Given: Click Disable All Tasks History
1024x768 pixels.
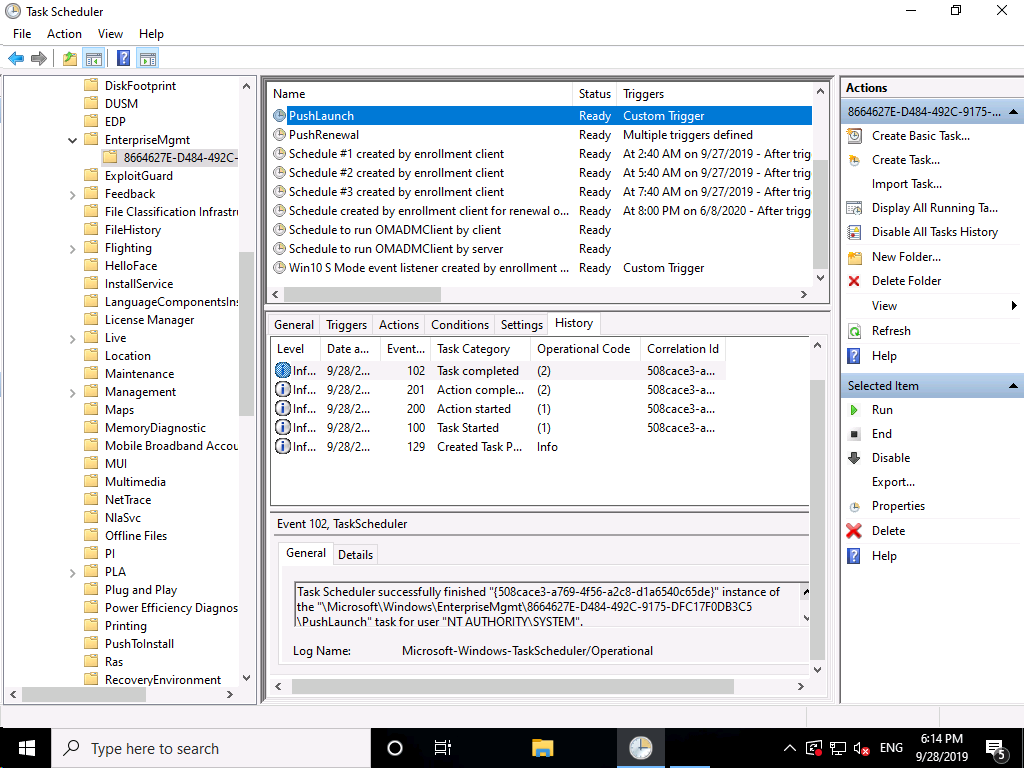Looking at the screenshot, I should click(934, 232).
